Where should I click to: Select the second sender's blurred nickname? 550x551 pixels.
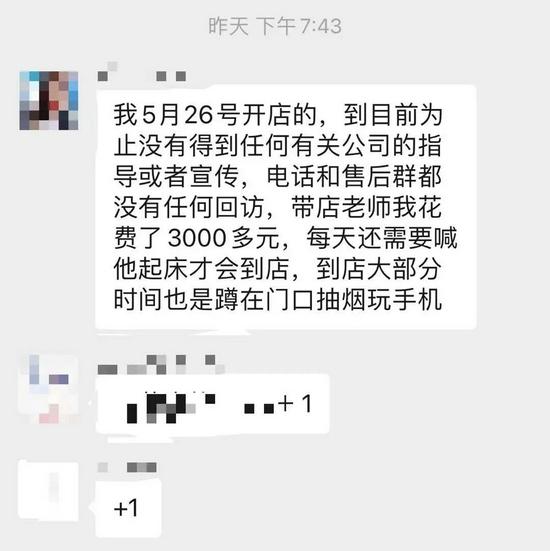[161, 365]
